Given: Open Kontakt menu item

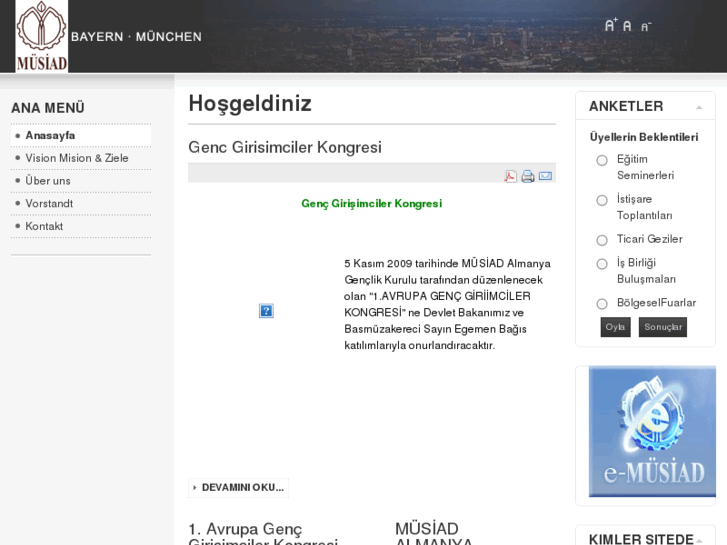Looking at the screenshot, I should (x=81, y=226).
